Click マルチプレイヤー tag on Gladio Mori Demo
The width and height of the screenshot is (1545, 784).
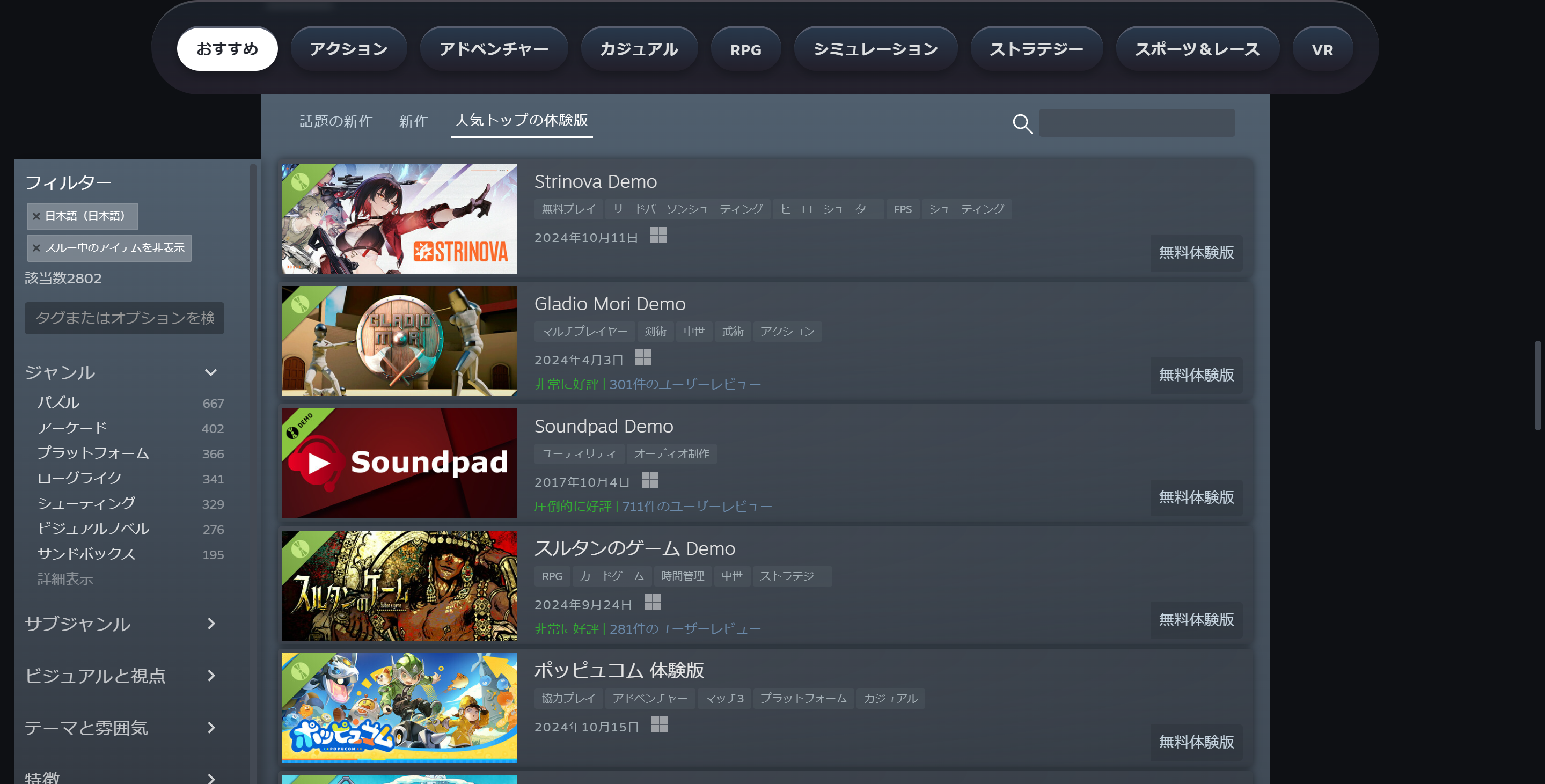tap(585, 332)
